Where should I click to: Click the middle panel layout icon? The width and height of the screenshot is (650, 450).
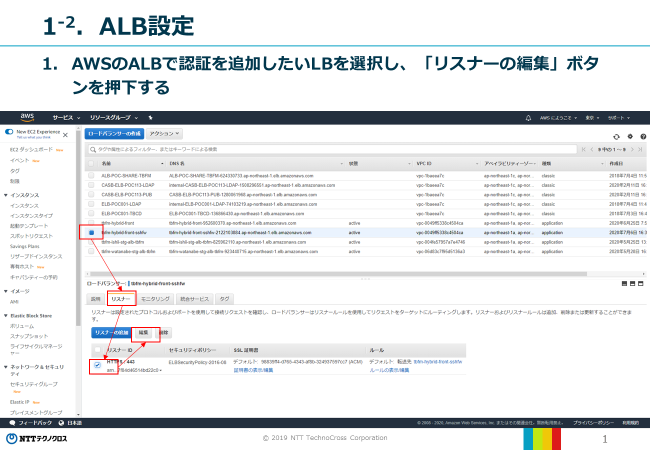pyautogui.click(x=633, y=283)
